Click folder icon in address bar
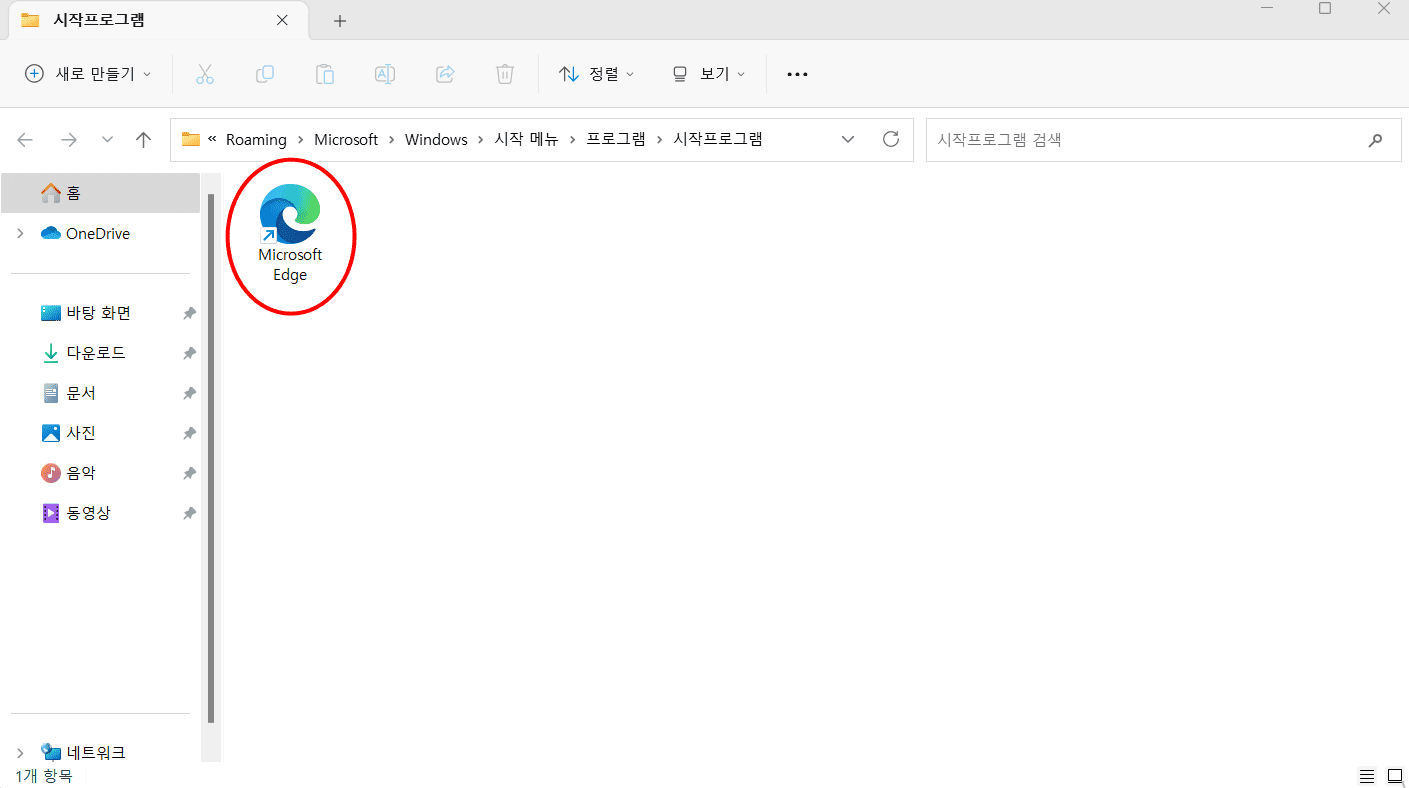 [x=190, y=139]
